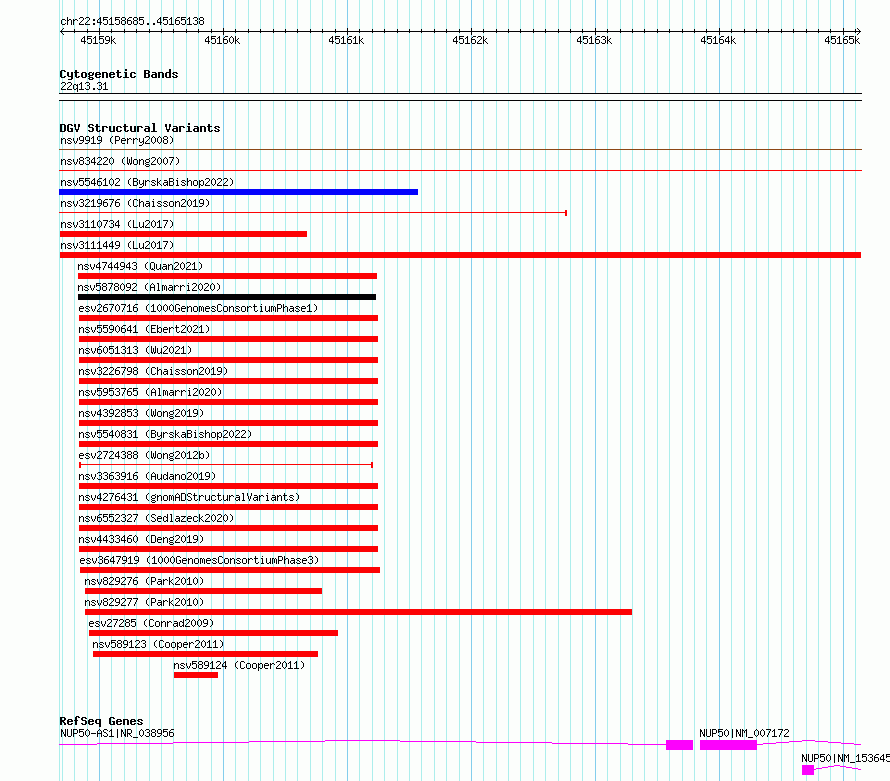The image size is (890, 781).
Task: Click the wide magenta NUP50 NM_007172 exon
Action: (x=728, y=745)
